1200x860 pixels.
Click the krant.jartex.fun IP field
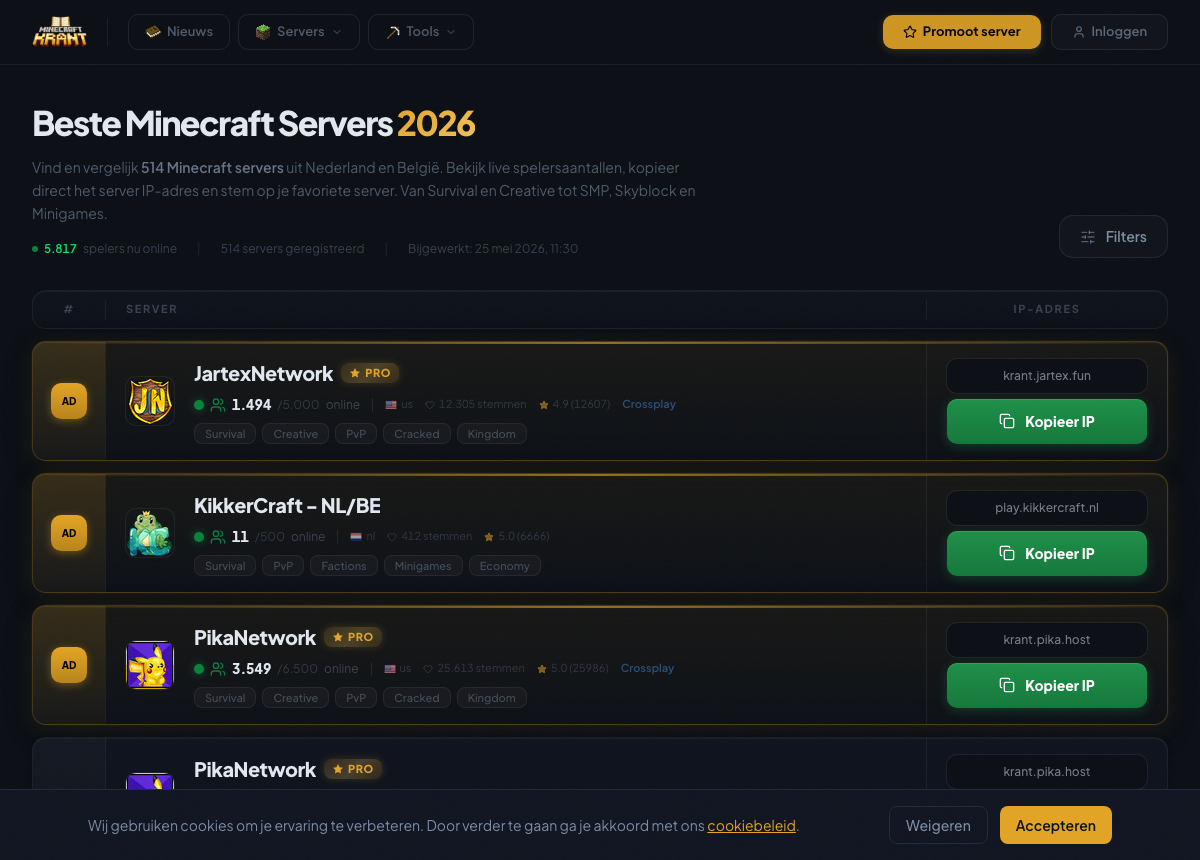point(1047,376)
